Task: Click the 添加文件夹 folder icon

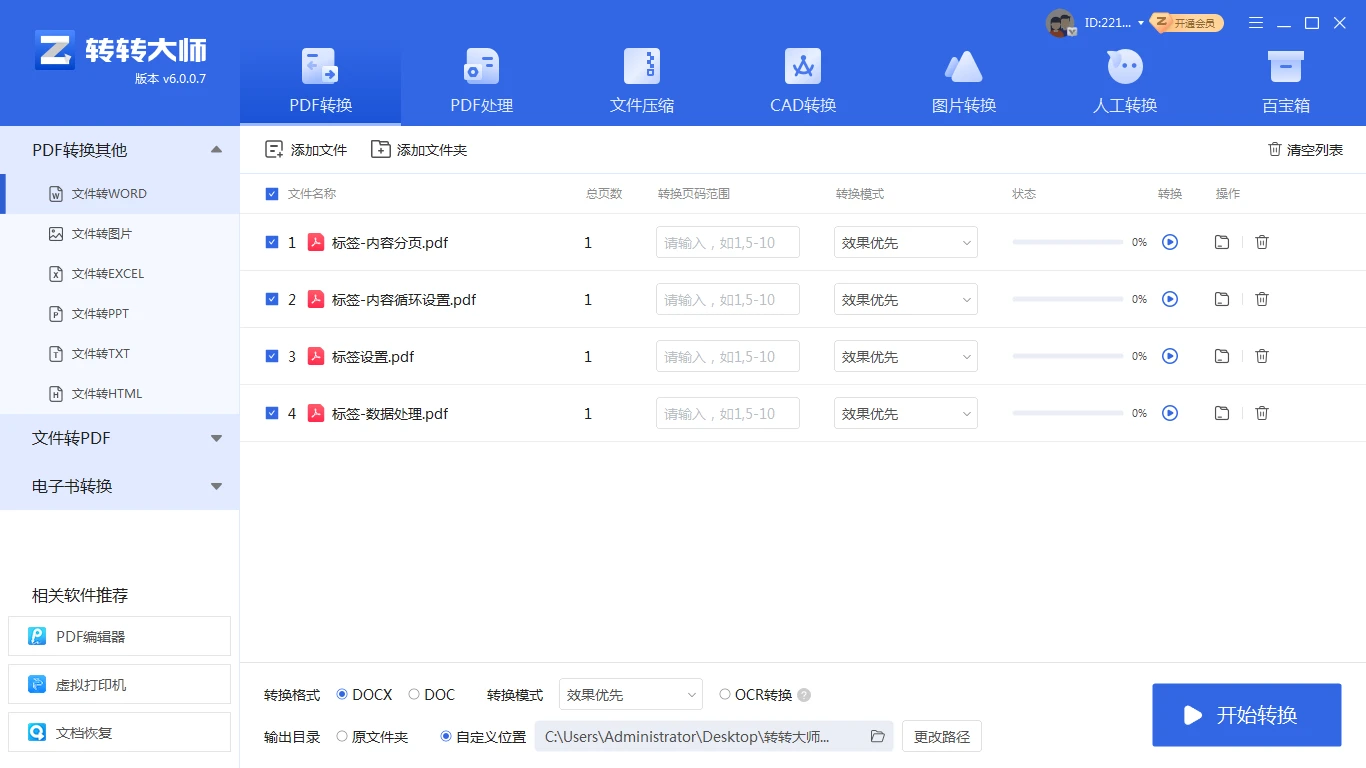Action: (381, 149)
